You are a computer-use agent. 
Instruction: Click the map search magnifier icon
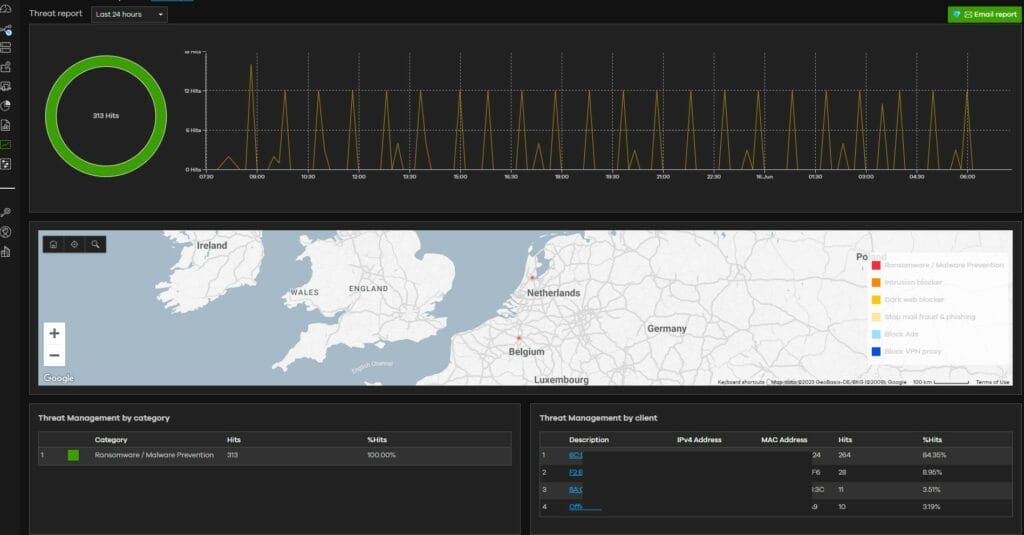click(95, 244)
